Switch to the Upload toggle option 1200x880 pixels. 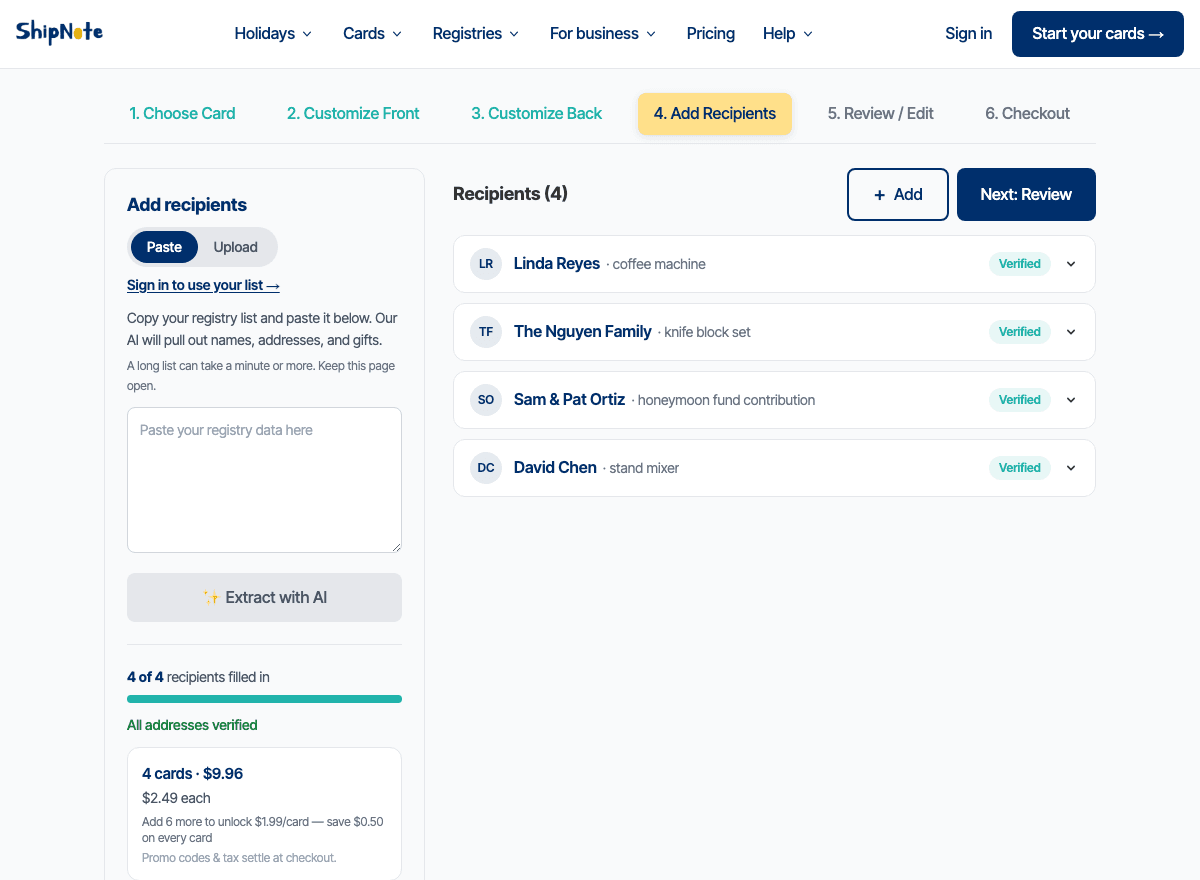tap(235, 247)
